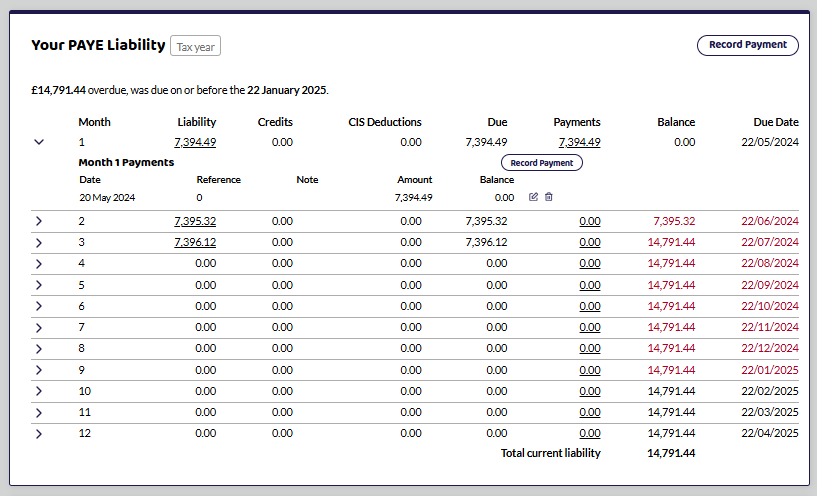Delete the 20 May 2024 payment entry
817x496 pixels.
tap(549, 197)
